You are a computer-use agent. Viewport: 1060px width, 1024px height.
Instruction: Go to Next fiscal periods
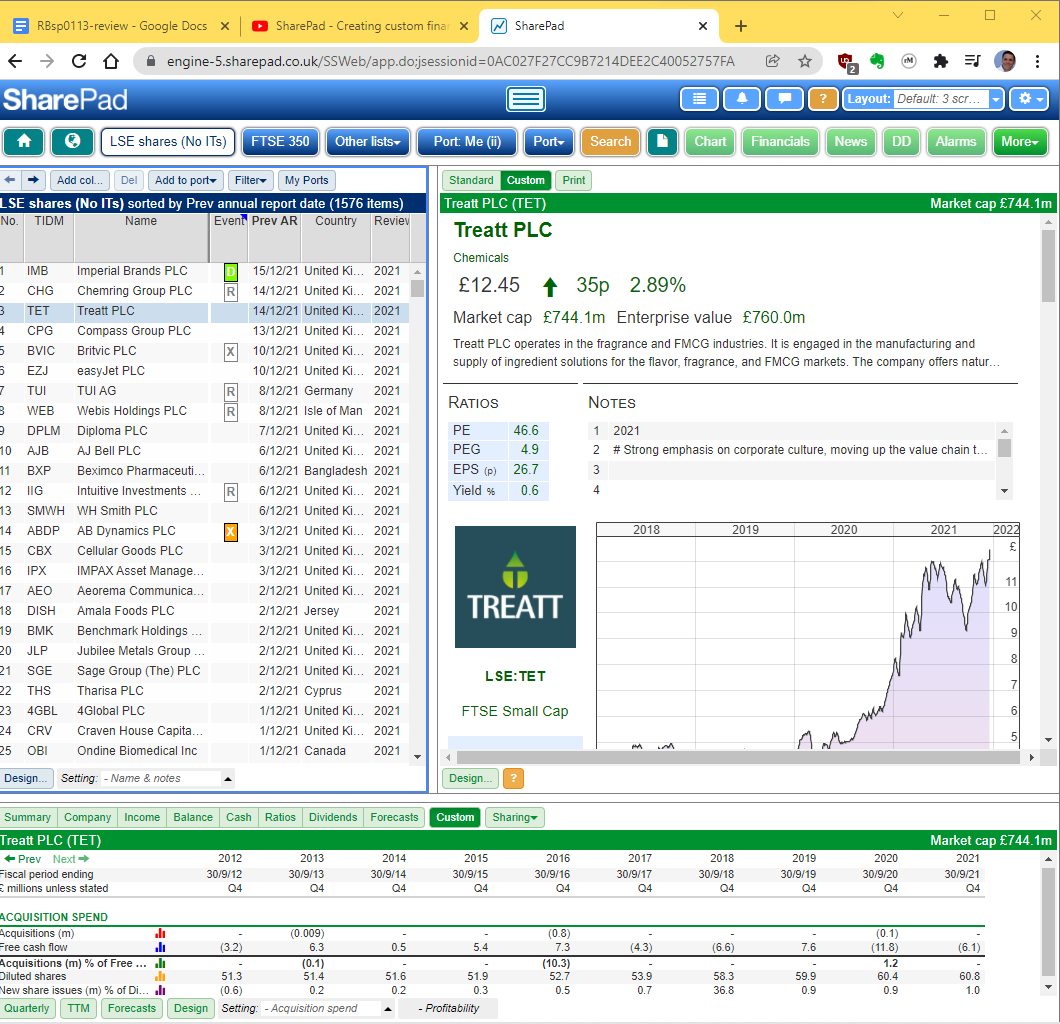(x=71, y=859)
